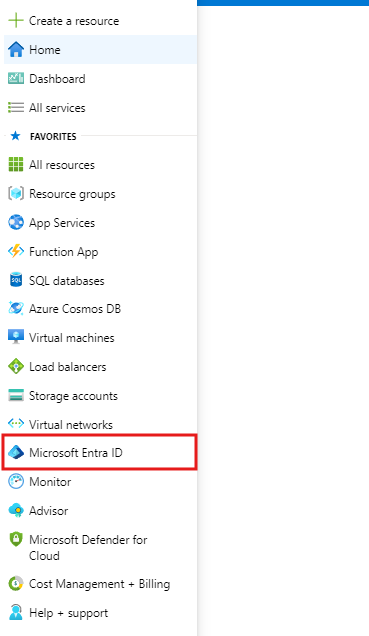
Task: Select Microsoft Entra ID in favorites
Action: tap(99, 453)
